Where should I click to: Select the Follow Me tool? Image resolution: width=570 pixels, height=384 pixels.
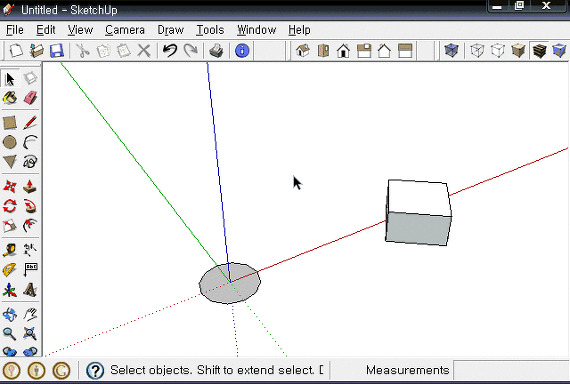[x=30, y=206]
